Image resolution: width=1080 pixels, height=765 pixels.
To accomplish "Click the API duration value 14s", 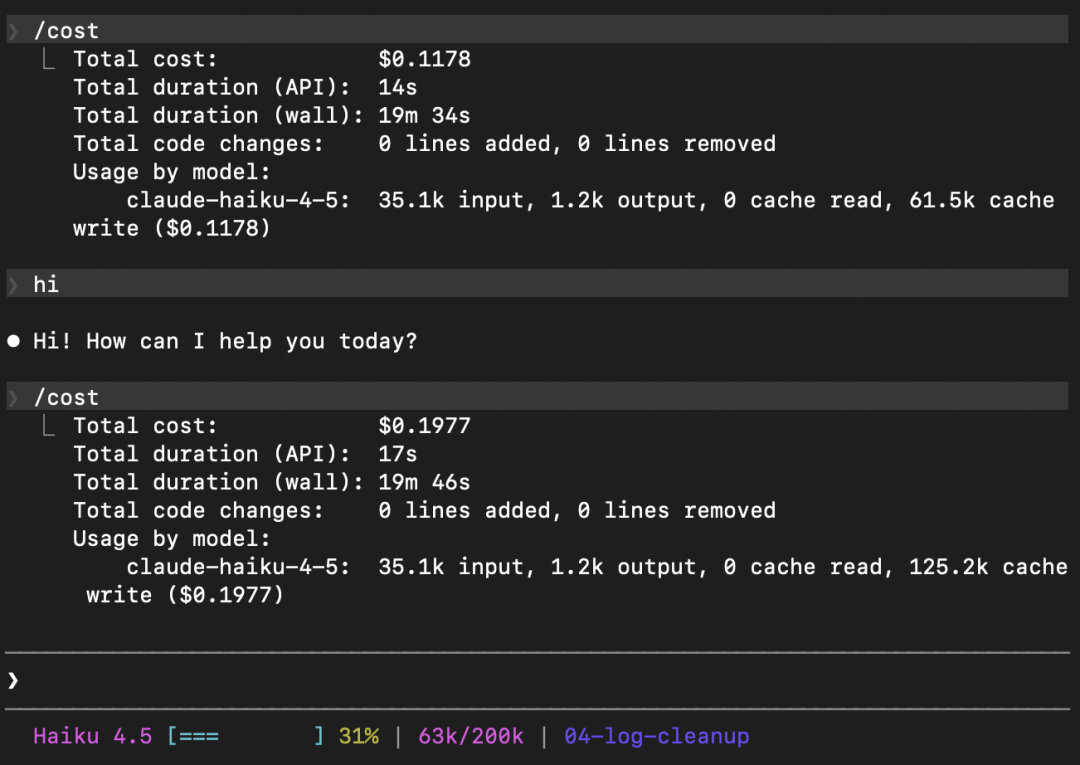I will [x=397, y=87].
